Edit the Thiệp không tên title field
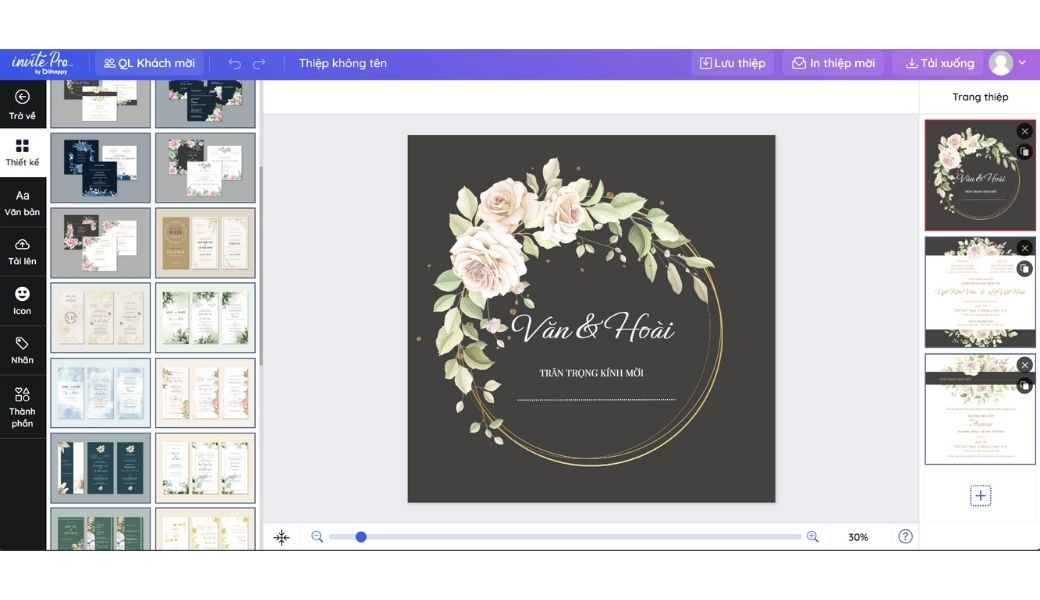 343,63
